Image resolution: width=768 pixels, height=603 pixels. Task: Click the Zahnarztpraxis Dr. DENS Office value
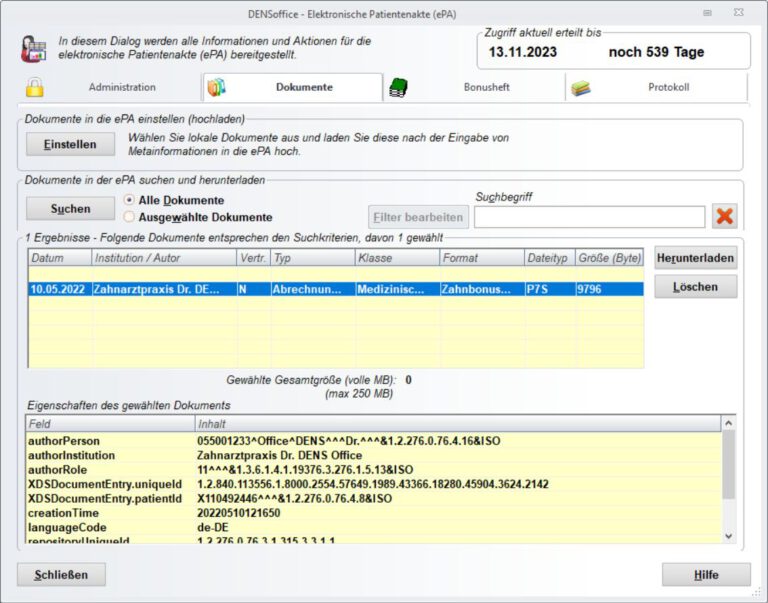coord(280,455)
